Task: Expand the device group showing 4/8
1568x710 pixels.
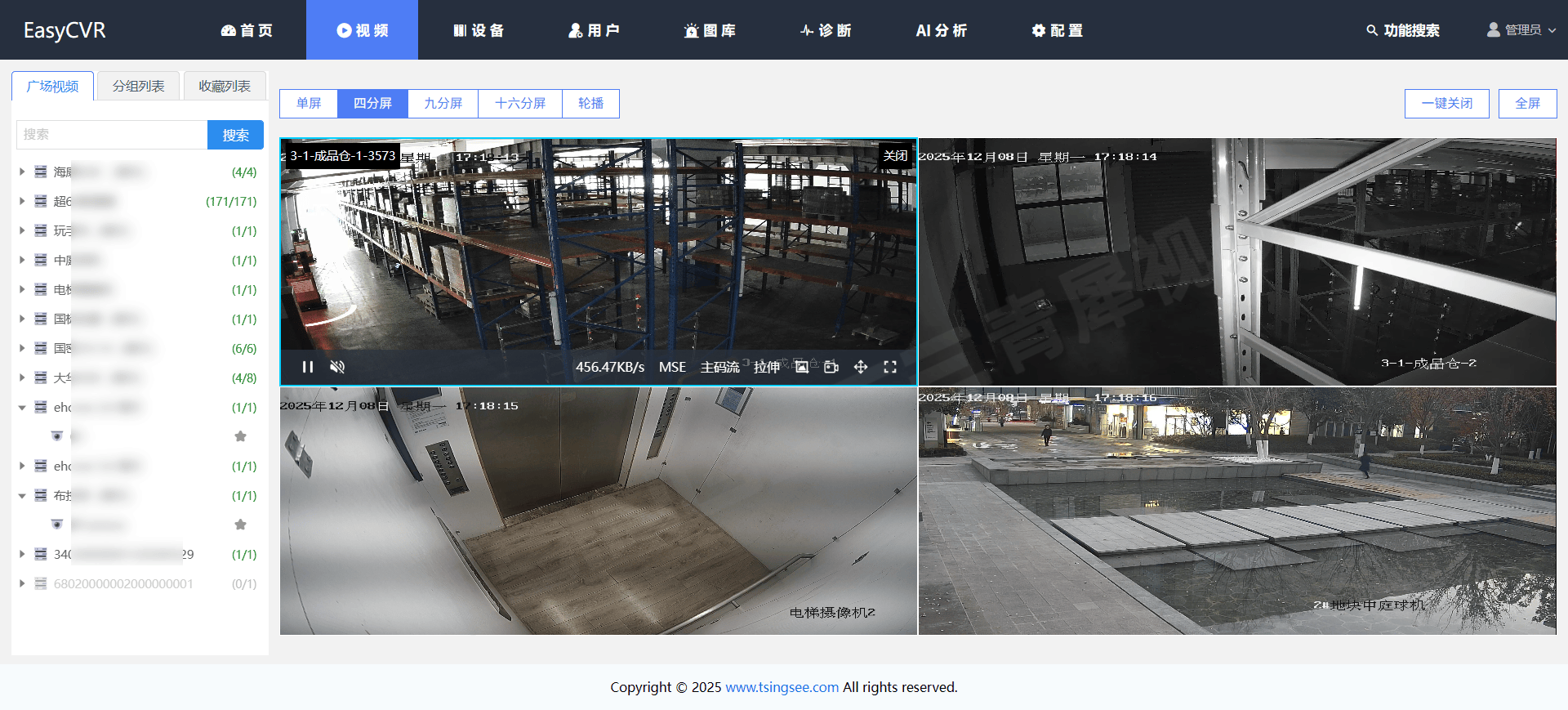Action: point(22,377)
